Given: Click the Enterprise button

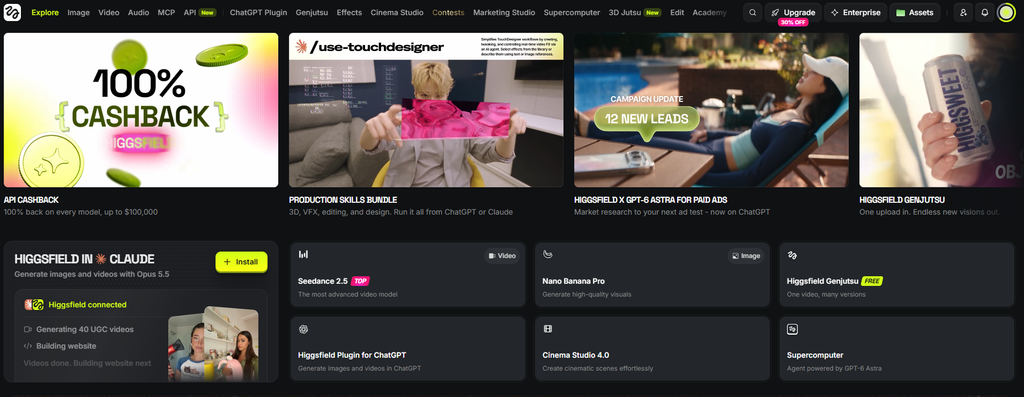Looking at the screenshot, I should click(855, 12).
